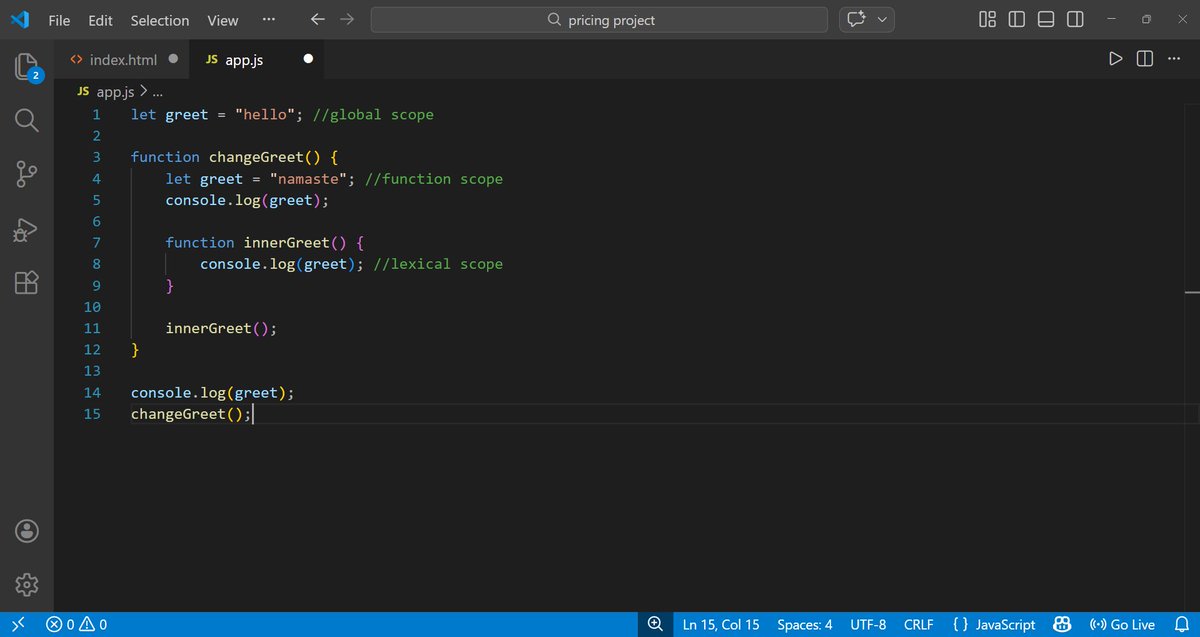Image resolution: width=1200 pixels, height=637 pixels.
Task: Expand the breadcrumb symbol ellipsis
Action: point(158,92)
